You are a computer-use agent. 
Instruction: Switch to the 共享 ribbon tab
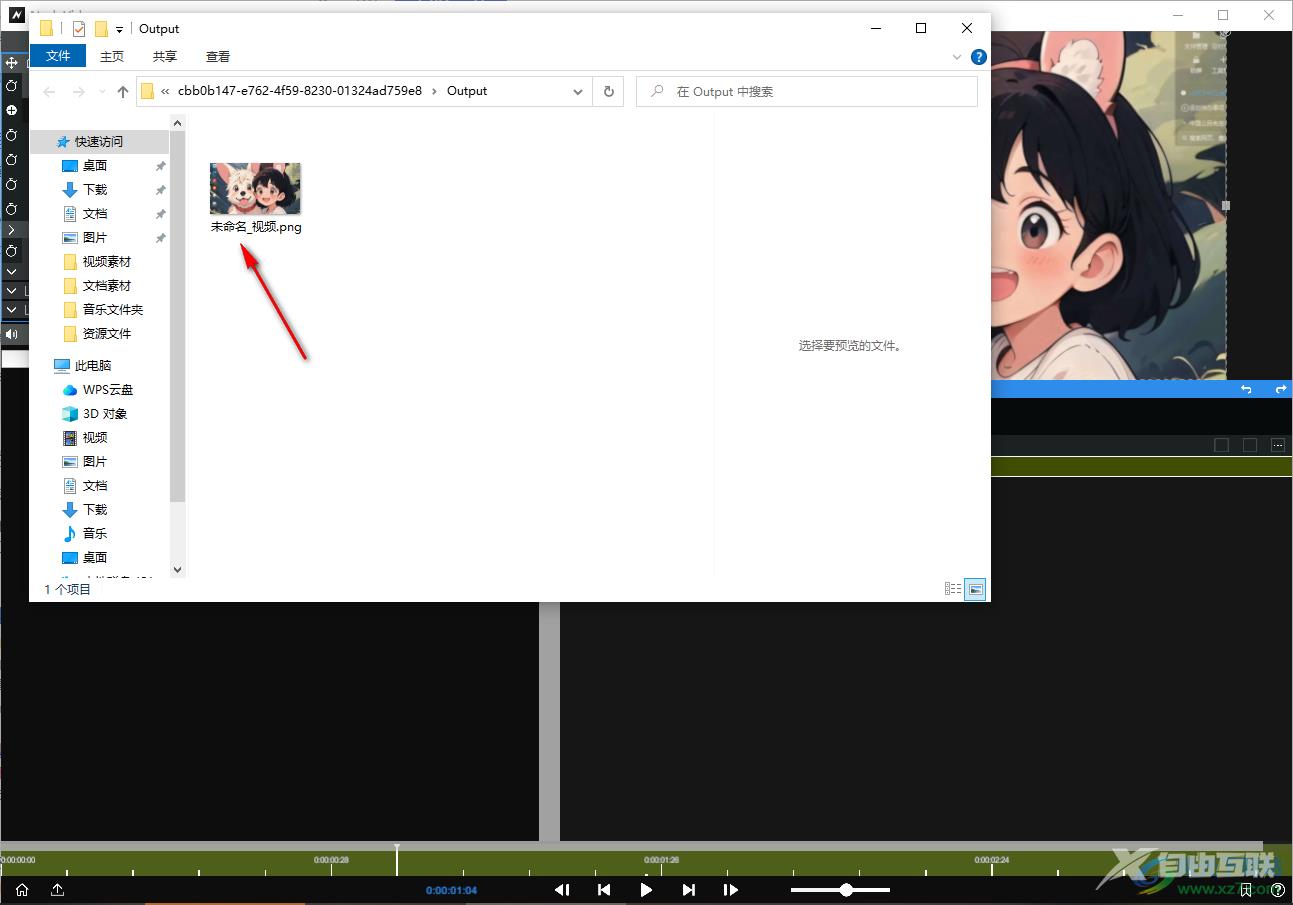click(x=165, y=57)
